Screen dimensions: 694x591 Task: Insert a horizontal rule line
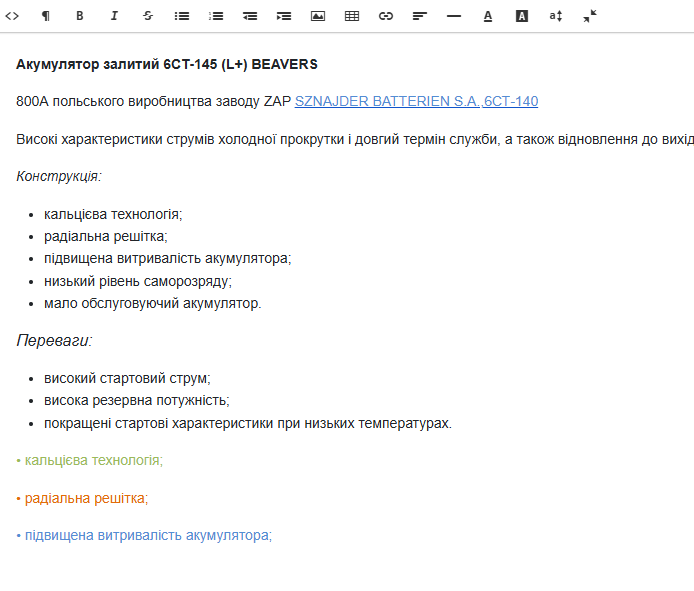pyautogui.click(x=454, y=16)
